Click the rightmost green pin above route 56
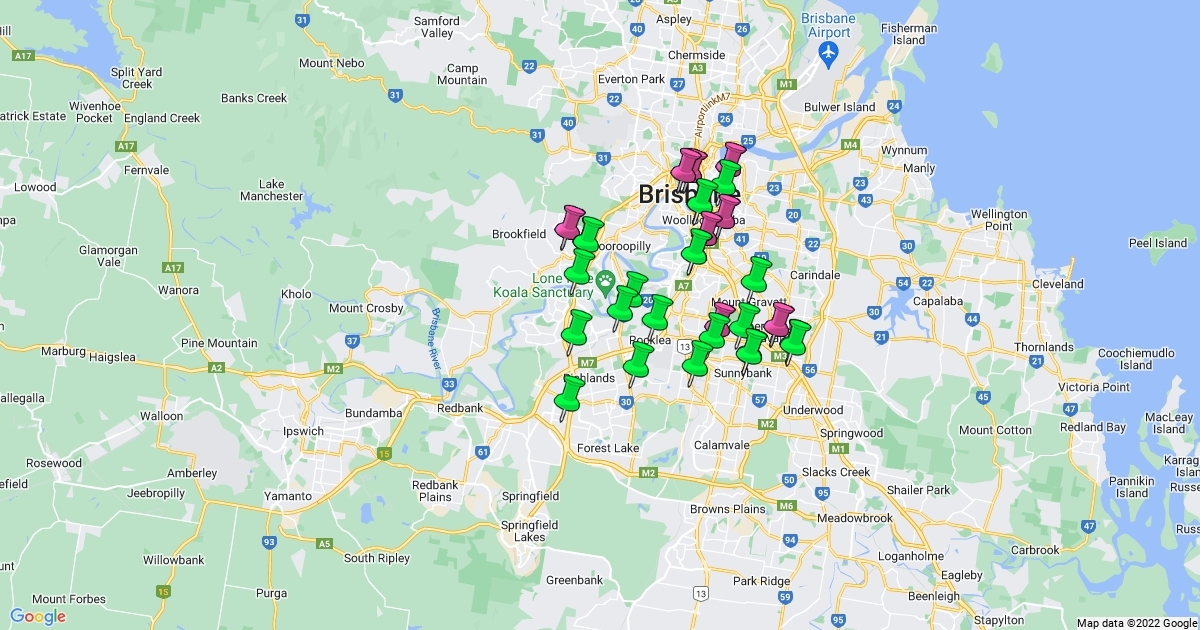Screen dimensions: 1200x630 click(x=796, y=336)
